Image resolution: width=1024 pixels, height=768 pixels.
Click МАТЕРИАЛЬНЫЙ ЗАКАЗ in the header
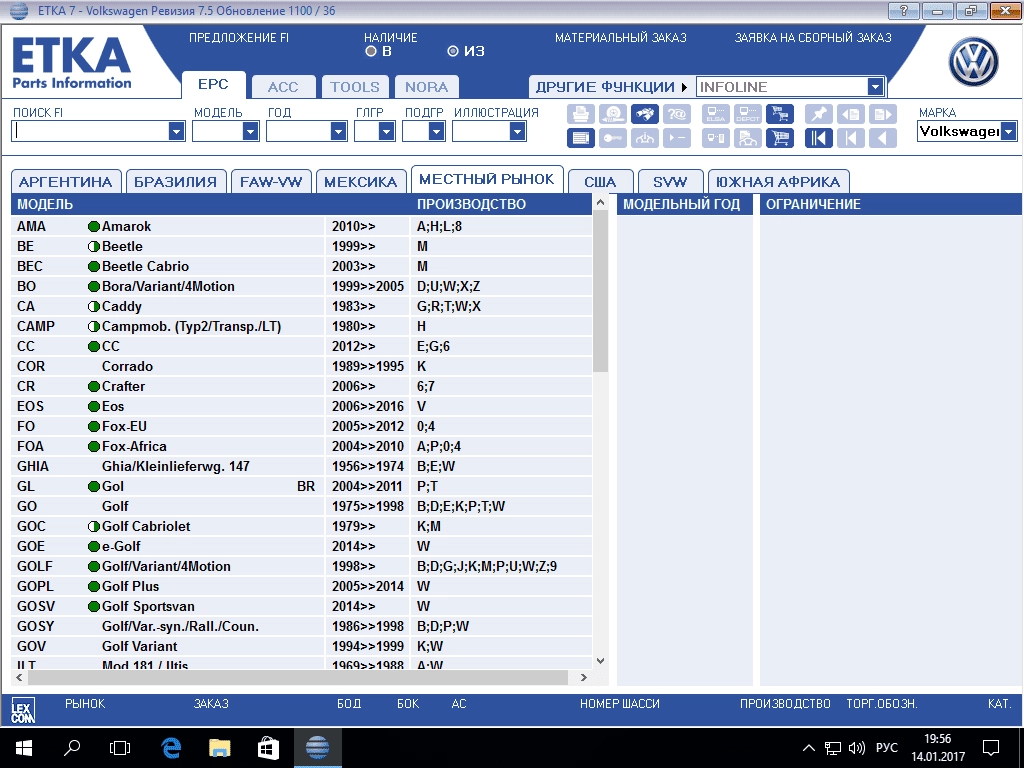pyautogui.click(x=620, y=38)
